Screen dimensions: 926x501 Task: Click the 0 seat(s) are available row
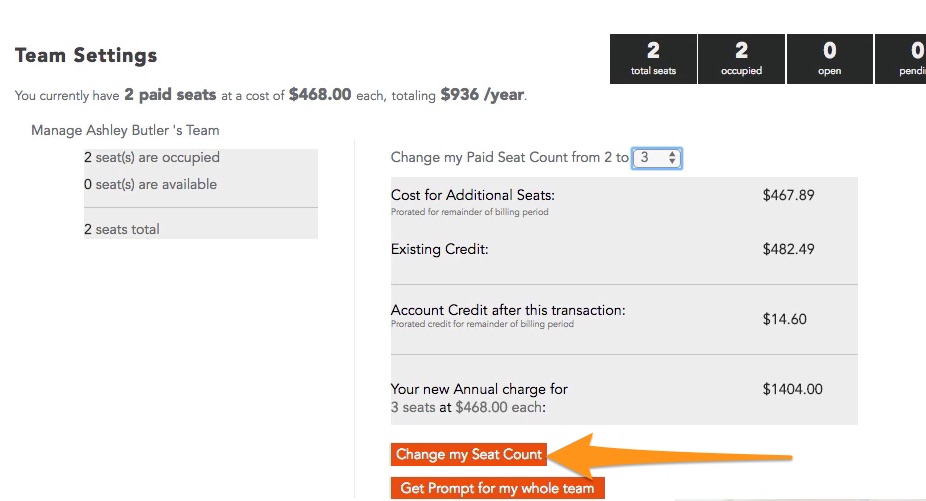[x=201, y=184]
